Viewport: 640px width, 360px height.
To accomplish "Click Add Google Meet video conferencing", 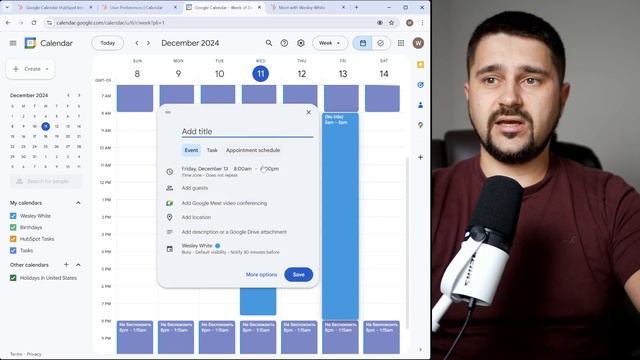I will click(x=224, y=203).
